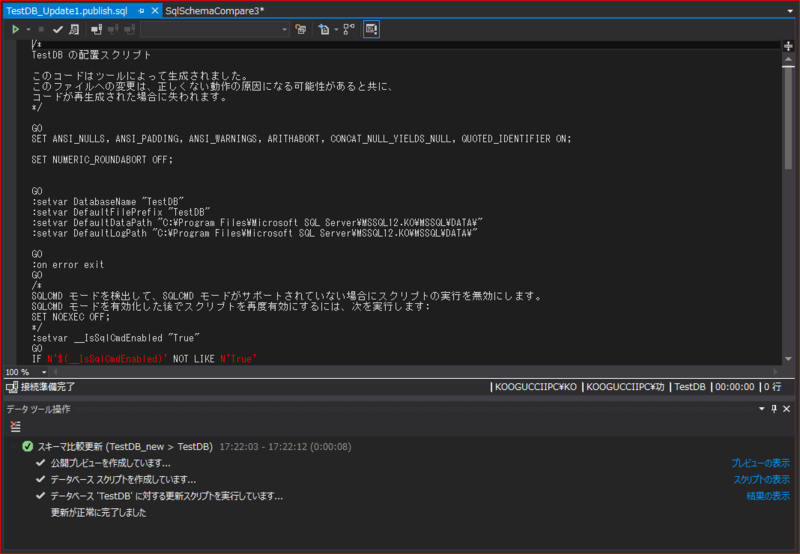Click the editor split window icon
800x554 pixels.
point(788,46)
